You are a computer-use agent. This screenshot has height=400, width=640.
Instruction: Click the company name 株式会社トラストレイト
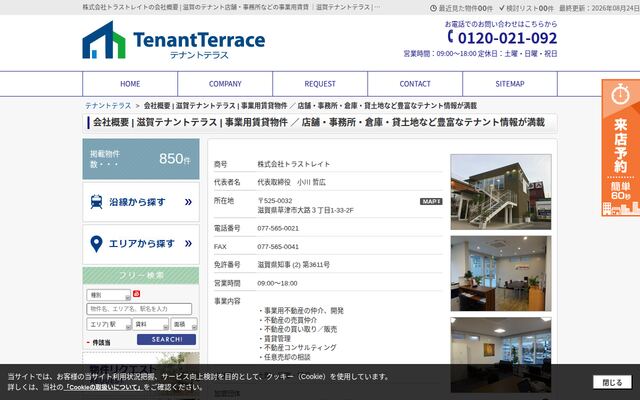[x=293, y=164]
